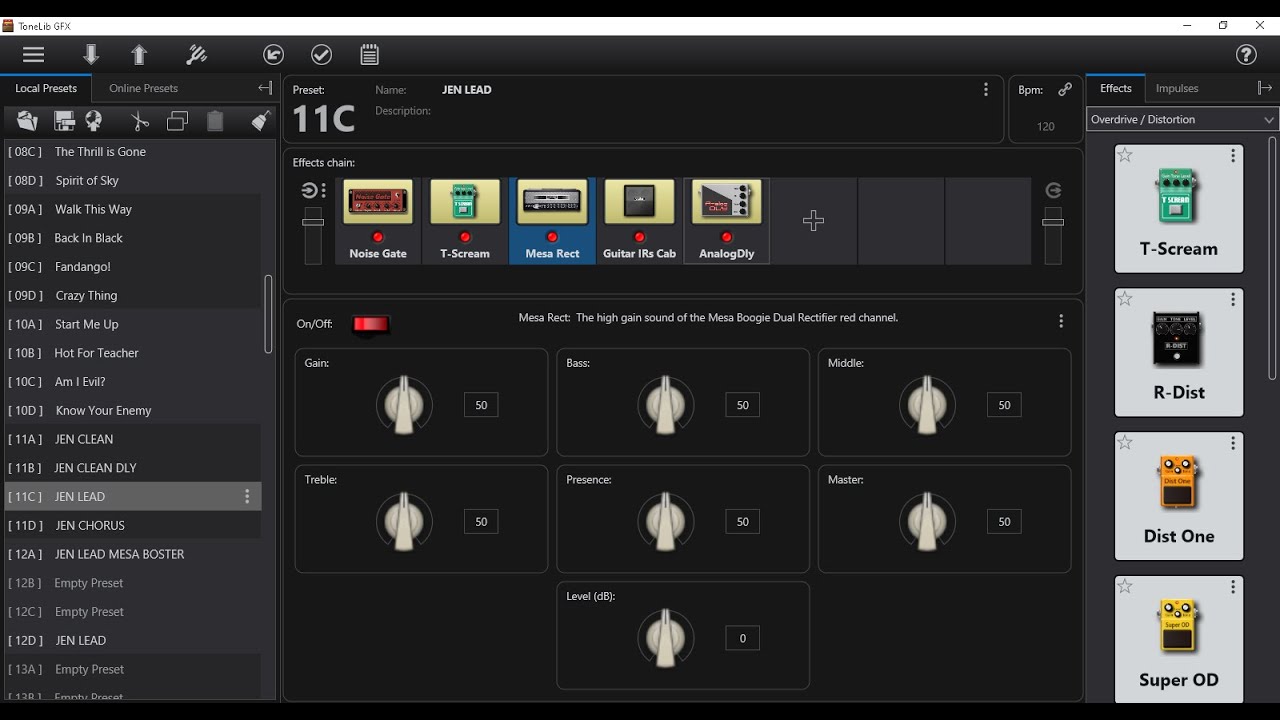Image resolution: width=1280 pixels, height=720 pixels.
Task: Click the download arrow toolbar icon
Action: click(91, 55)
